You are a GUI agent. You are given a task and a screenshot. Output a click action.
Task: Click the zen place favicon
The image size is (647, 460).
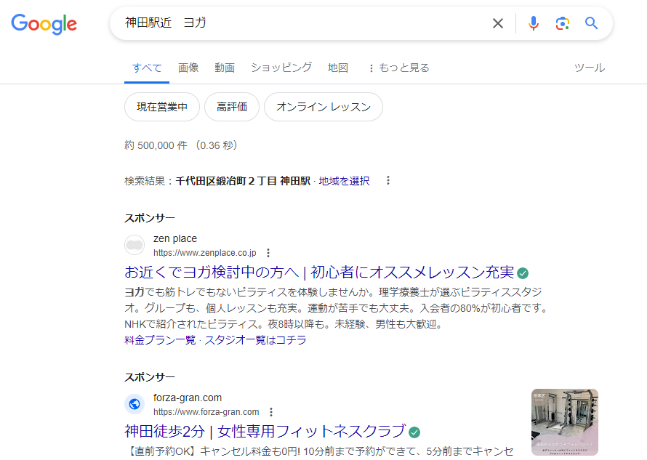coord(135,245)
